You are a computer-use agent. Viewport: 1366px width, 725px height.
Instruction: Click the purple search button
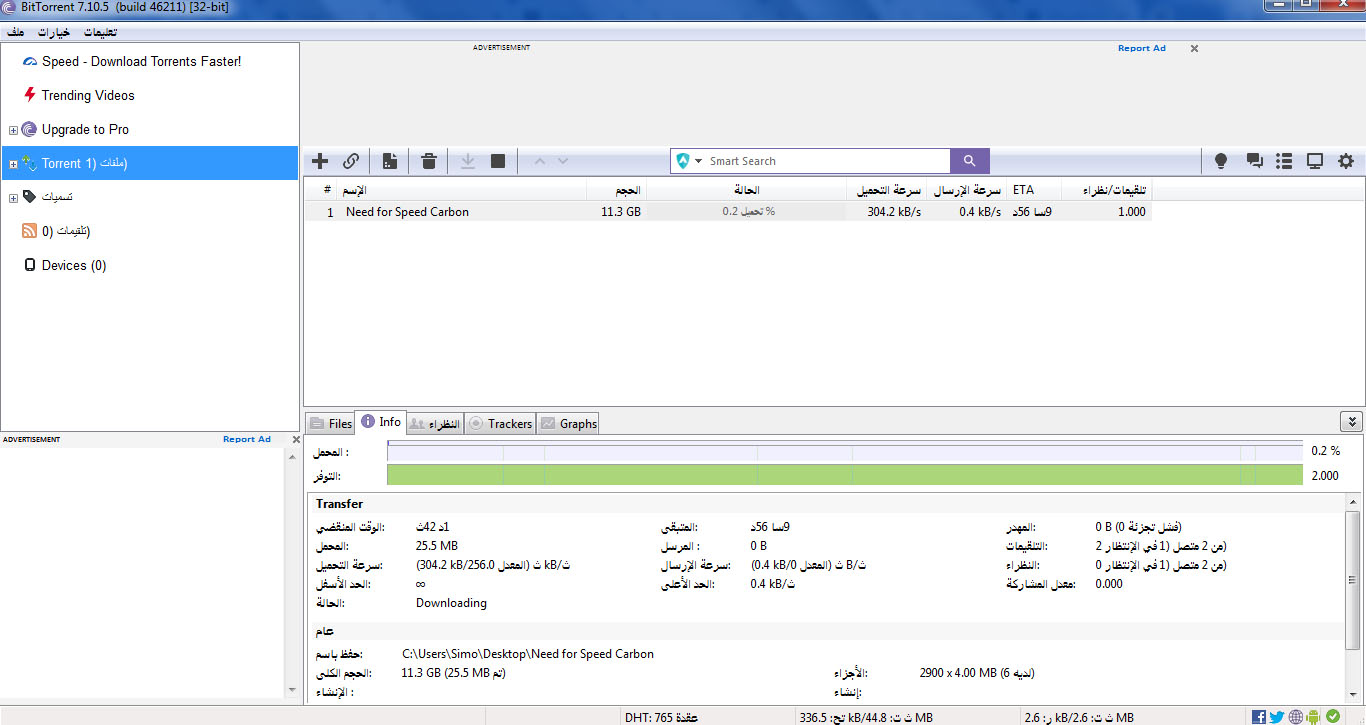pos(969,161)
